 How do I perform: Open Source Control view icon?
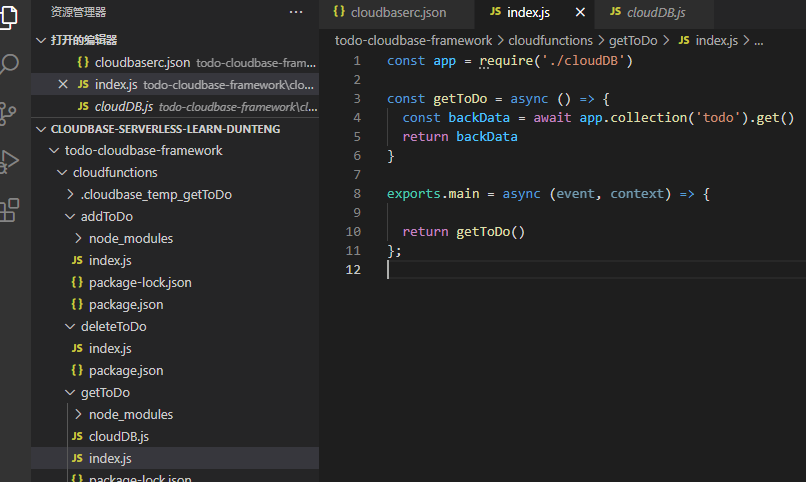point(10,112)
